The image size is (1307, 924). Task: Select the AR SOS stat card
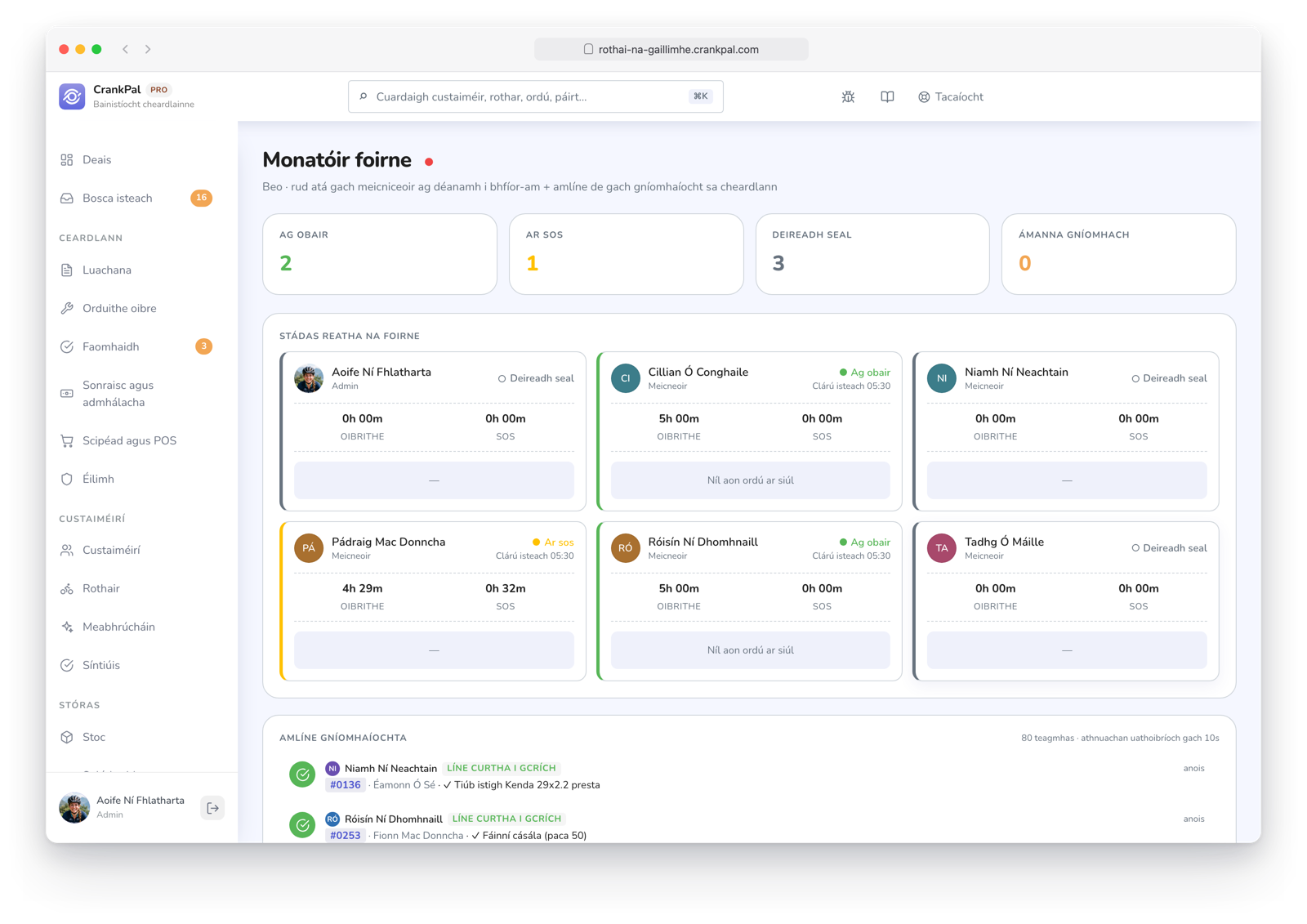coord(627,254)
